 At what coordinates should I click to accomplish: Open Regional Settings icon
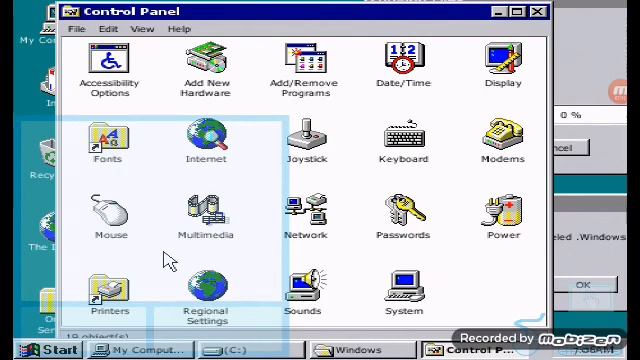tap(208, 286)
